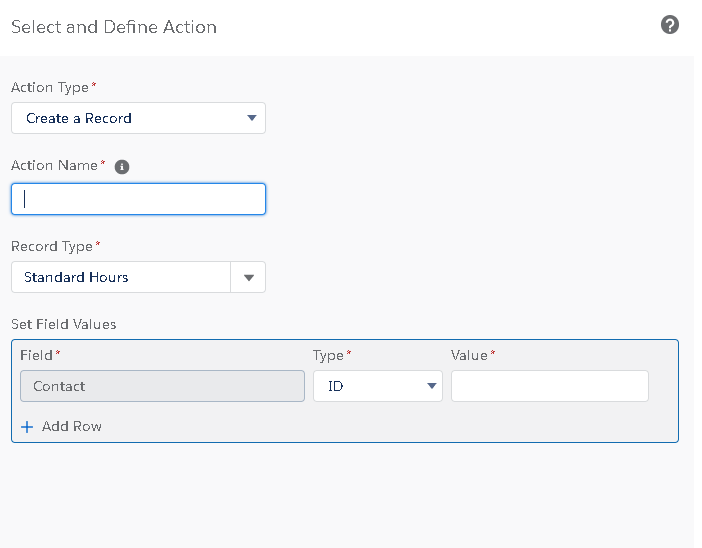This screenshot has height=548, width=702.
Task: Expand the Record Type arrow button
Action: [249, 278]
